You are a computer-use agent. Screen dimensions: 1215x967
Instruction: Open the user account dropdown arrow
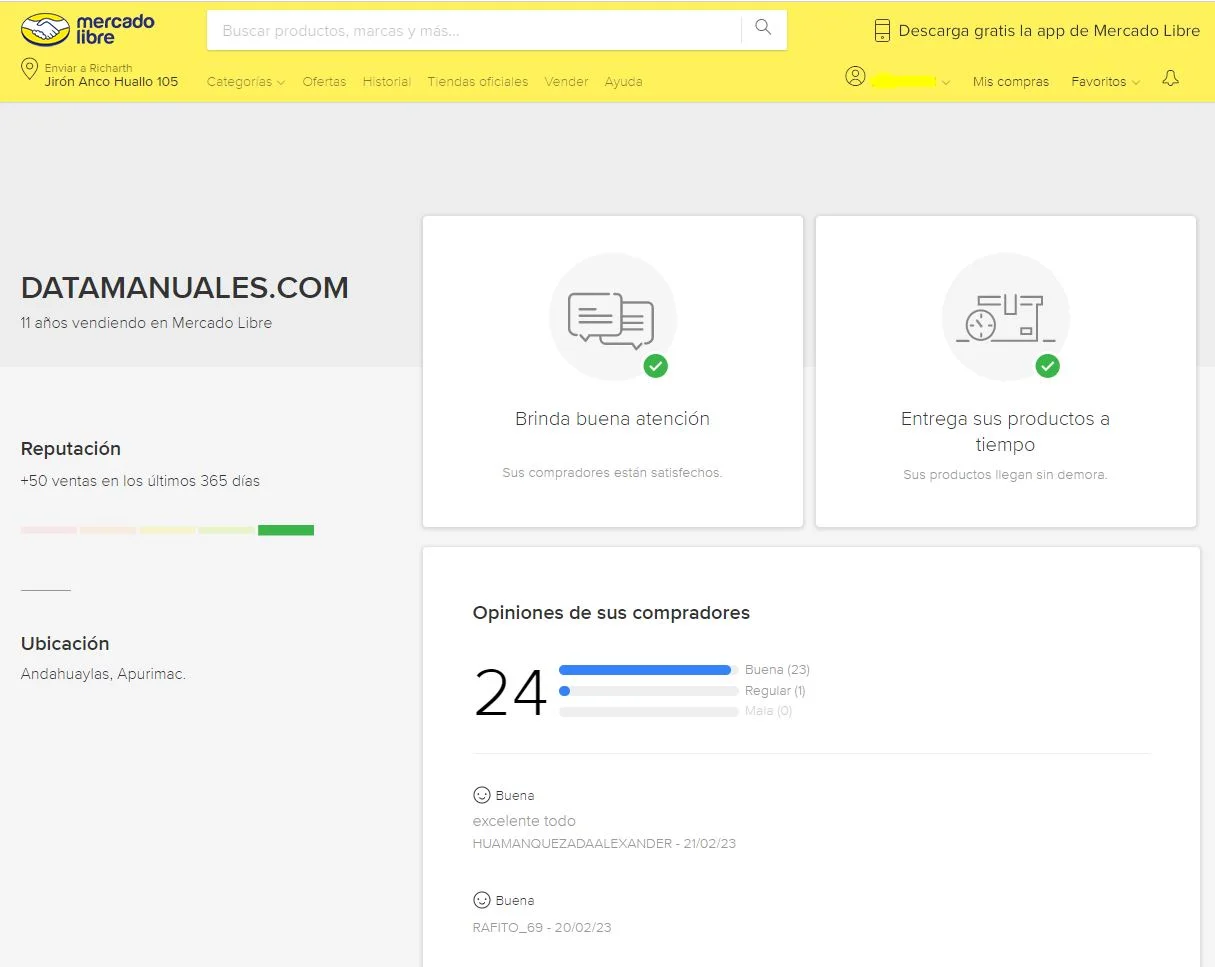(x=946, y=83)
